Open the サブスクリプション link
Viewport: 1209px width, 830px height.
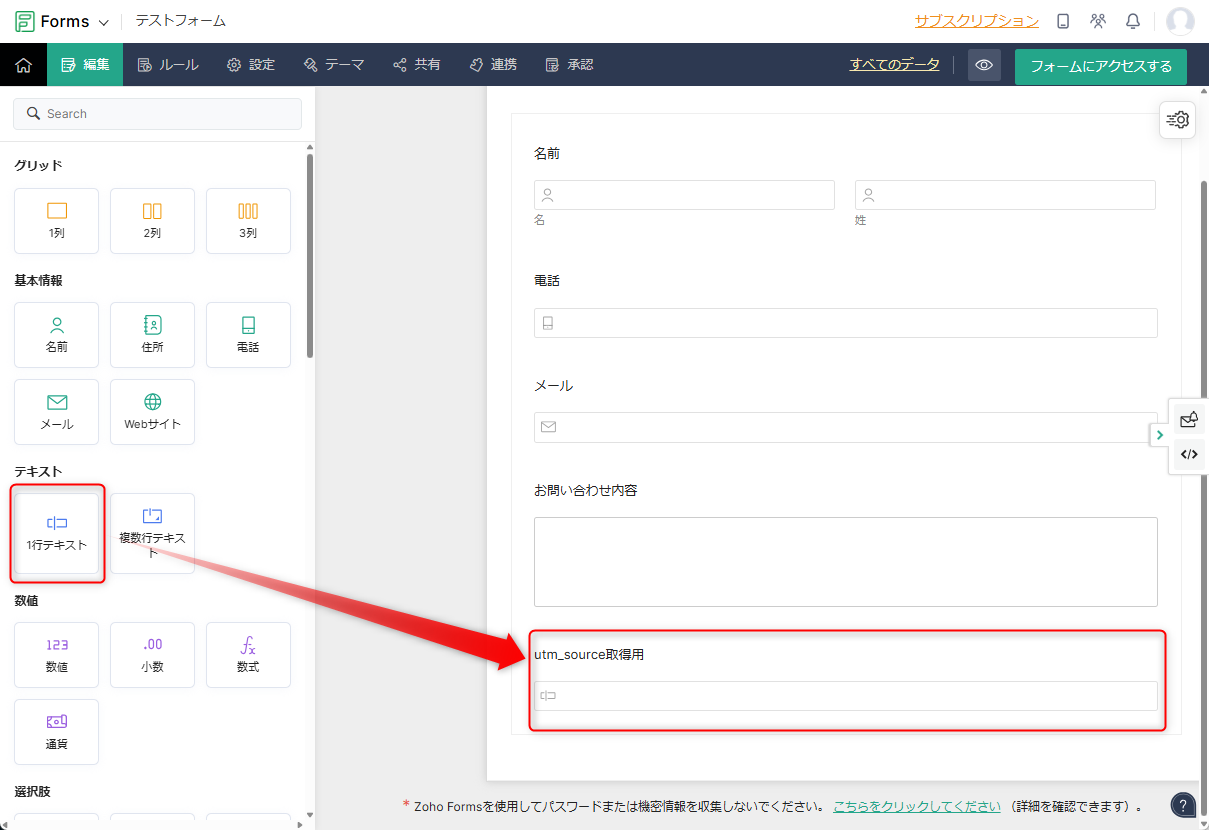(x=976, y=21)
